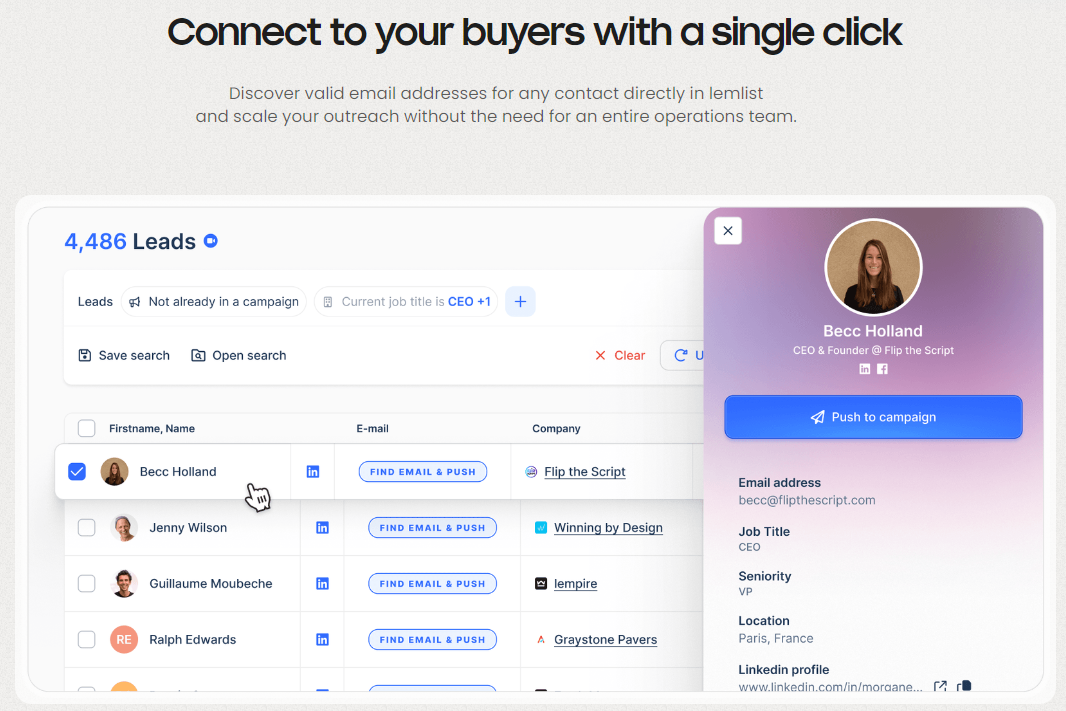This screenshot has height=711, width=1066.
Task: Select all leads with header checkbox
Action: click(x=86, y=428)
